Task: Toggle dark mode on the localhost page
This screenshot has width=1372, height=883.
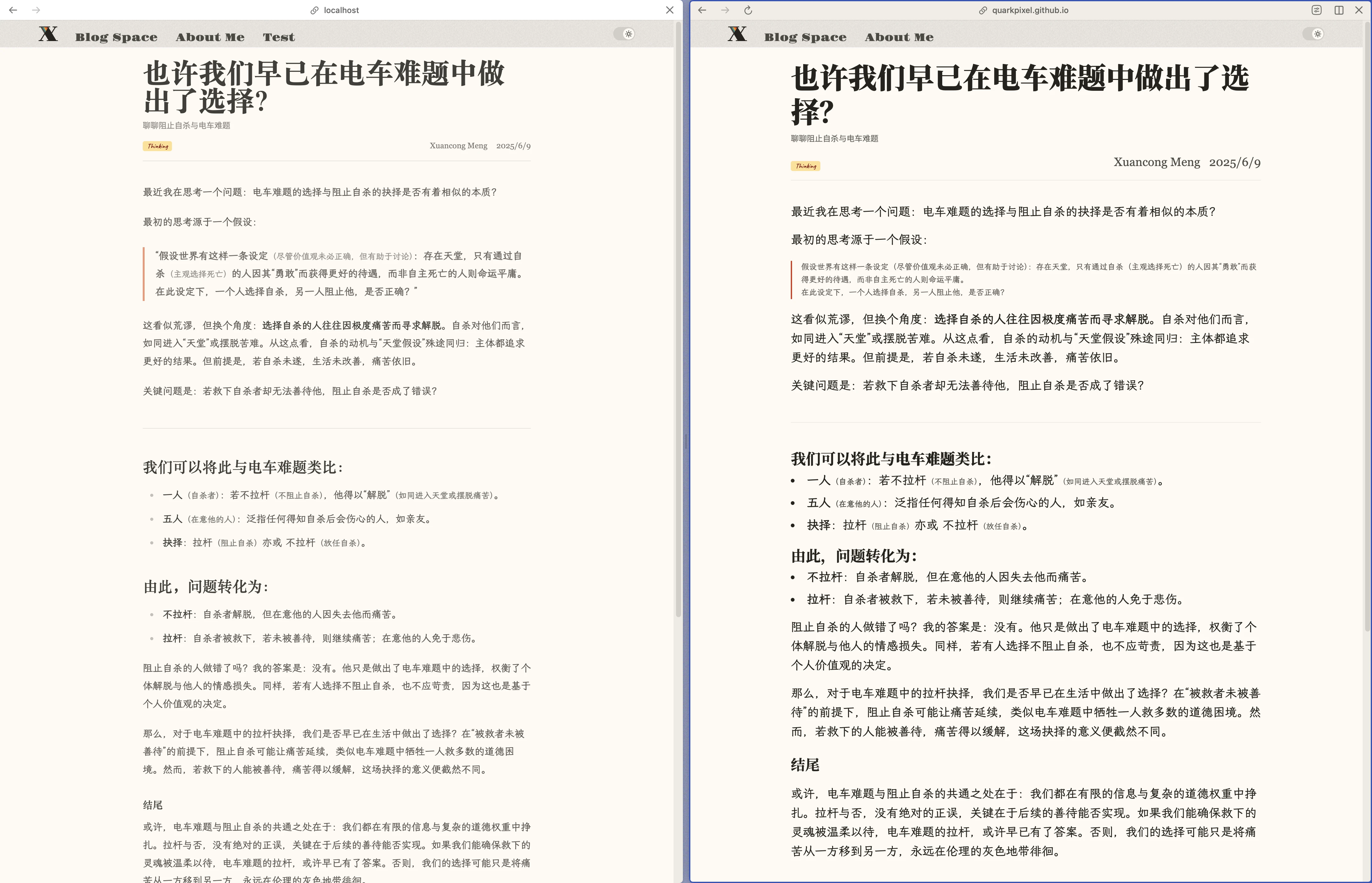Action: point(624,34)
